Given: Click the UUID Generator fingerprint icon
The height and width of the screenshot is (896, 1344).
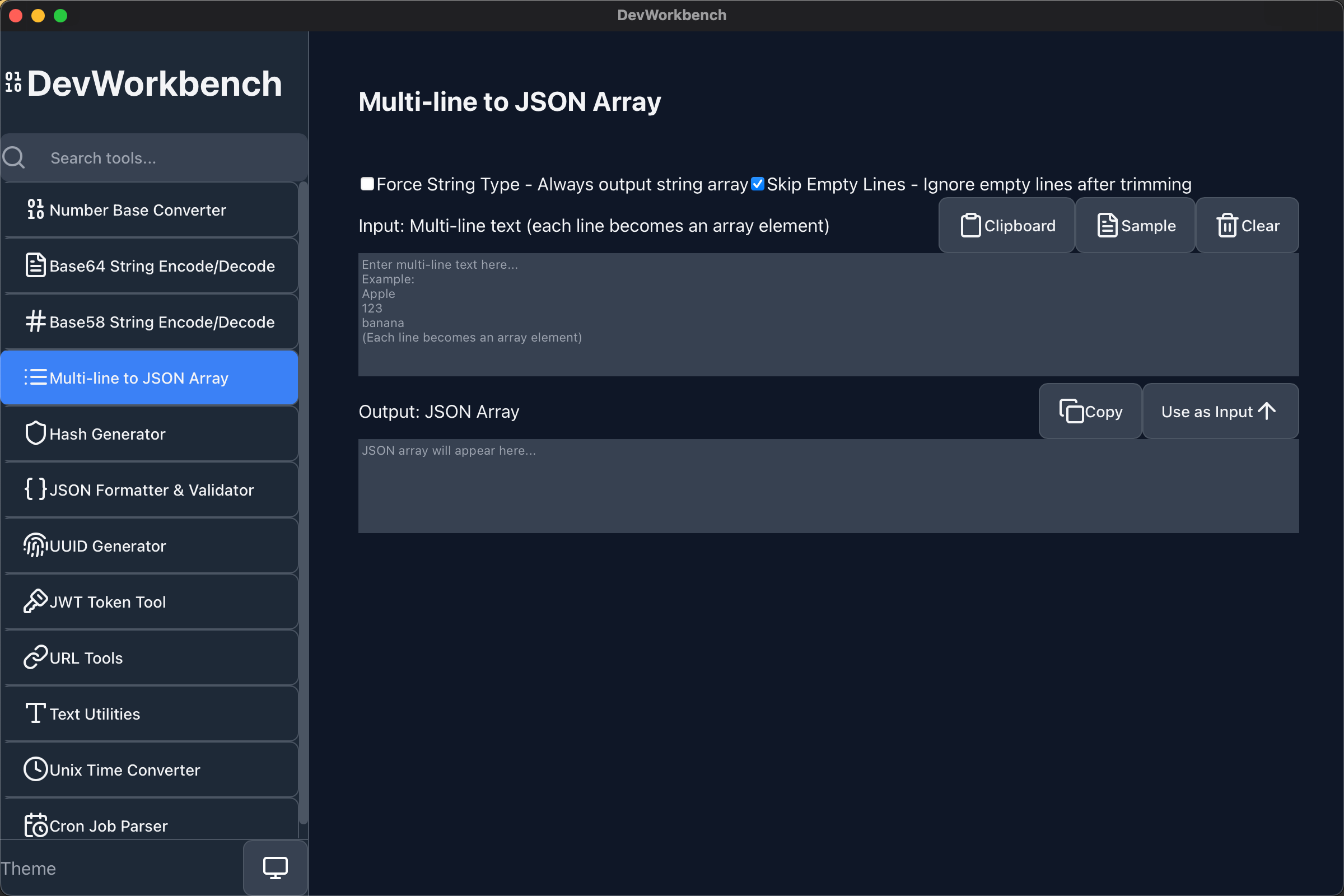Looking at the screenshot, I should pyautogui.click(x=35, y=545).
